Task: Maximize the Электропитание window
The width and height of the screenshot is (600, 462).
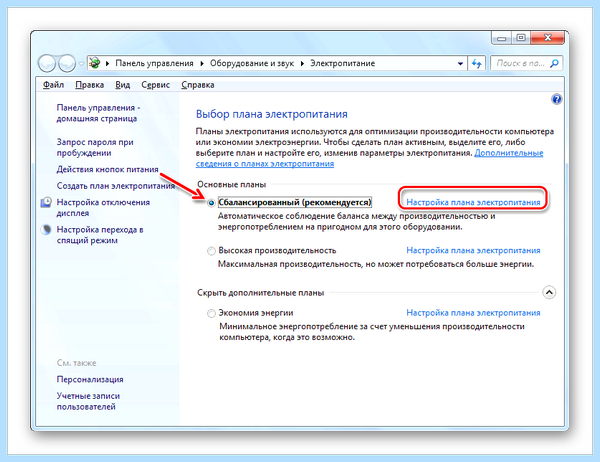Action: click(x=521, y=38)
